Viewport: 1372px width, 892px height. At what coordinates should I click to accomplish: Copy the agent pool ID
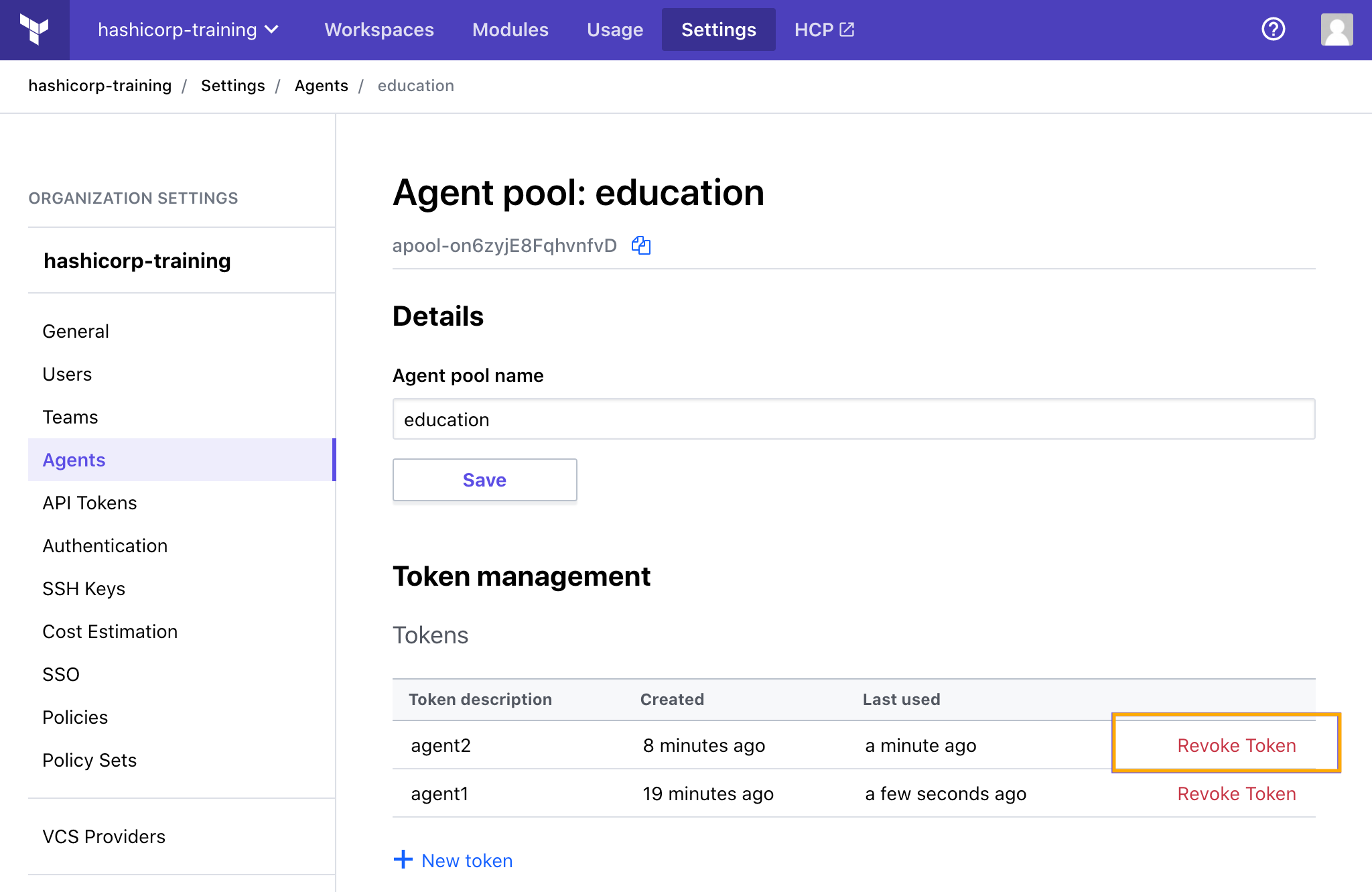coord(641,245)
